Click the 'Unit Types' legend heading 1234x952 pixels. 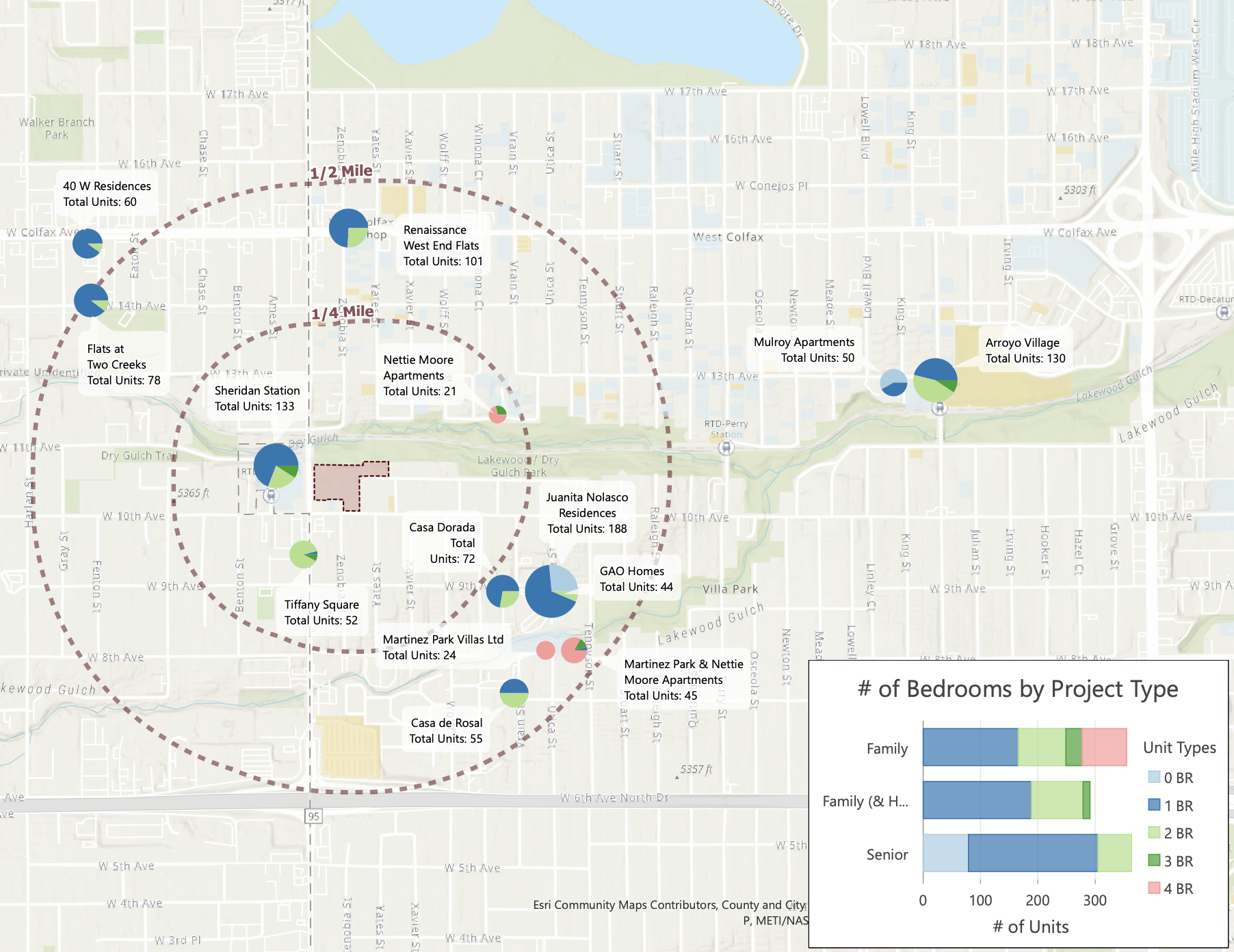[x=1179, y=748]
